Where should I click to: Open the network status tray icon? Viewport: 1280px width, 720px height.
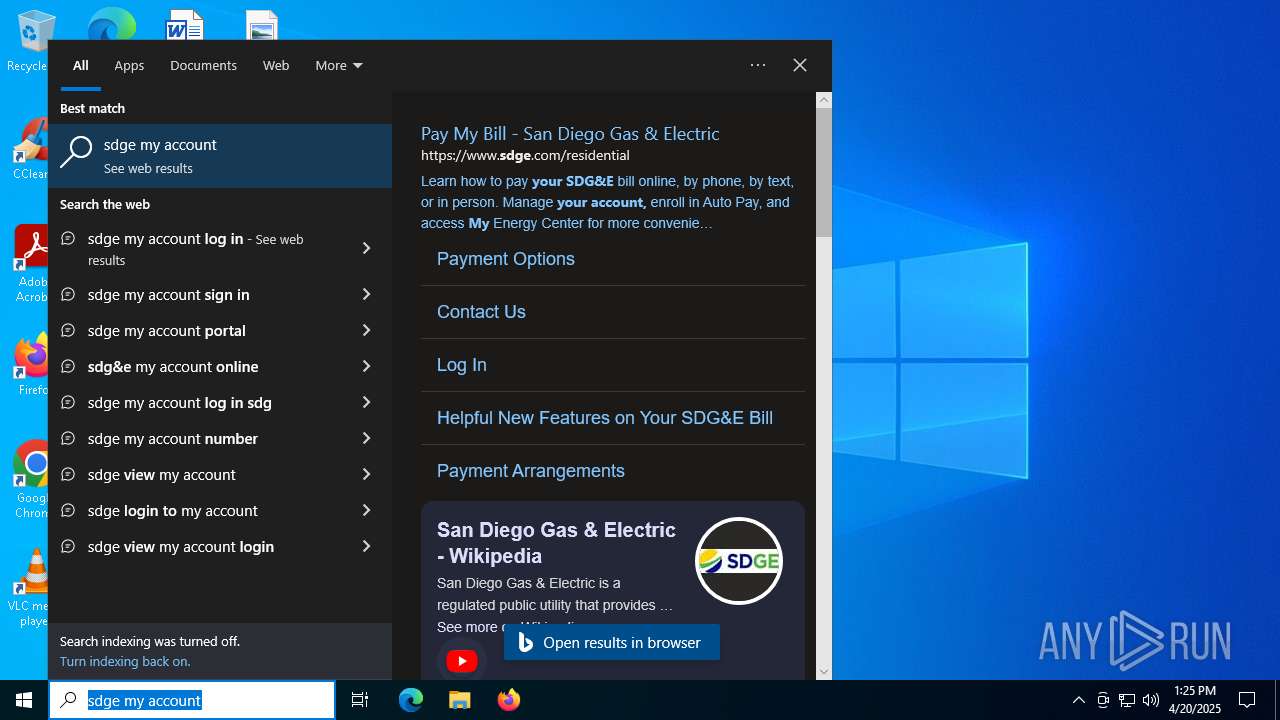coord(1127,700)
